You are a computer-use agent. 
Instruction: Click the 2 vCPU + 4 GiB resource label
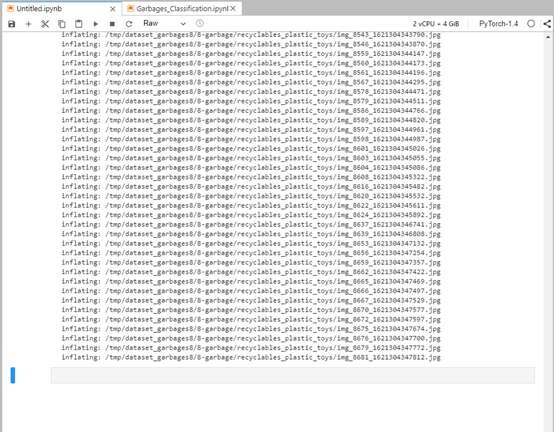436,24
